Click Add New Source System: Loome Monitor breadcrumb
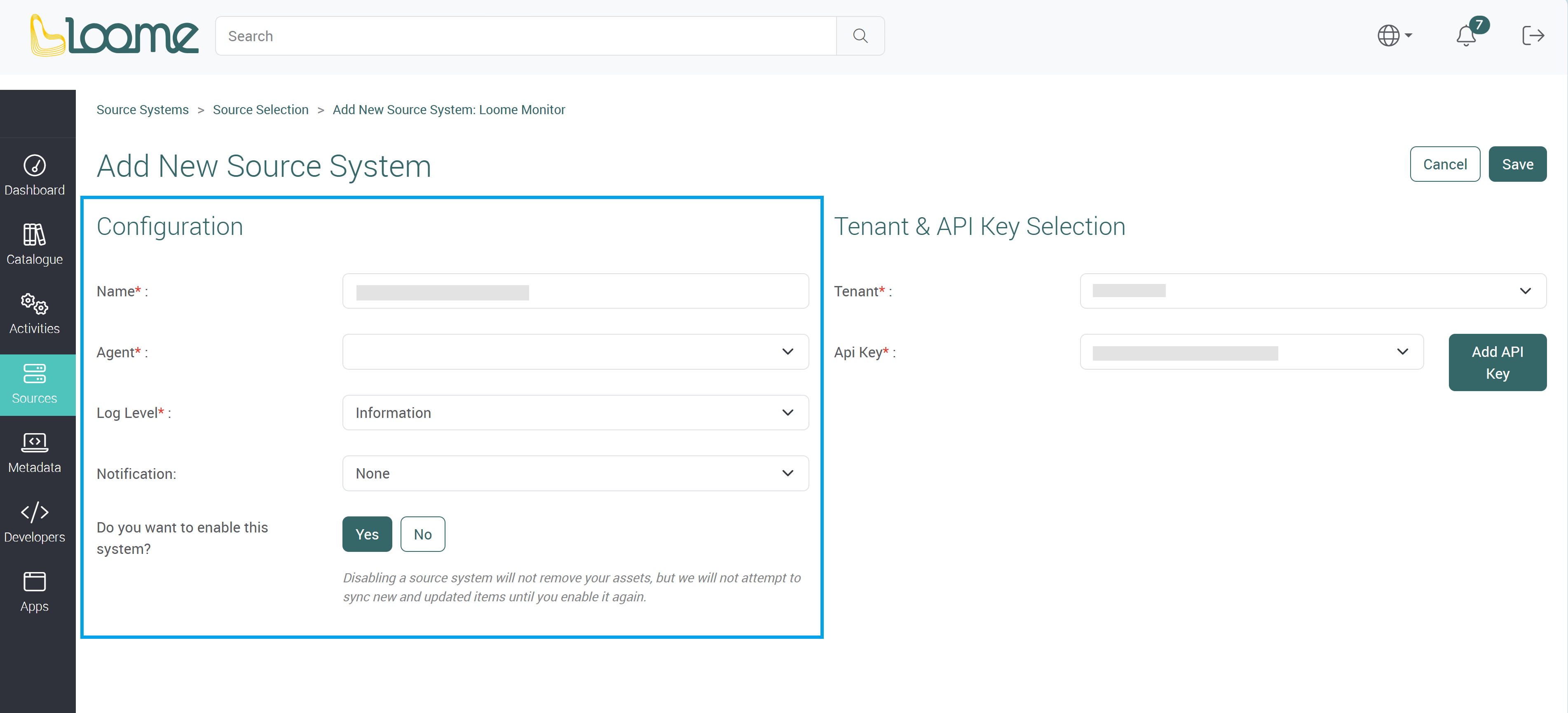The height and width of the screenshot is (713, 1568). [x=449, y=110]
